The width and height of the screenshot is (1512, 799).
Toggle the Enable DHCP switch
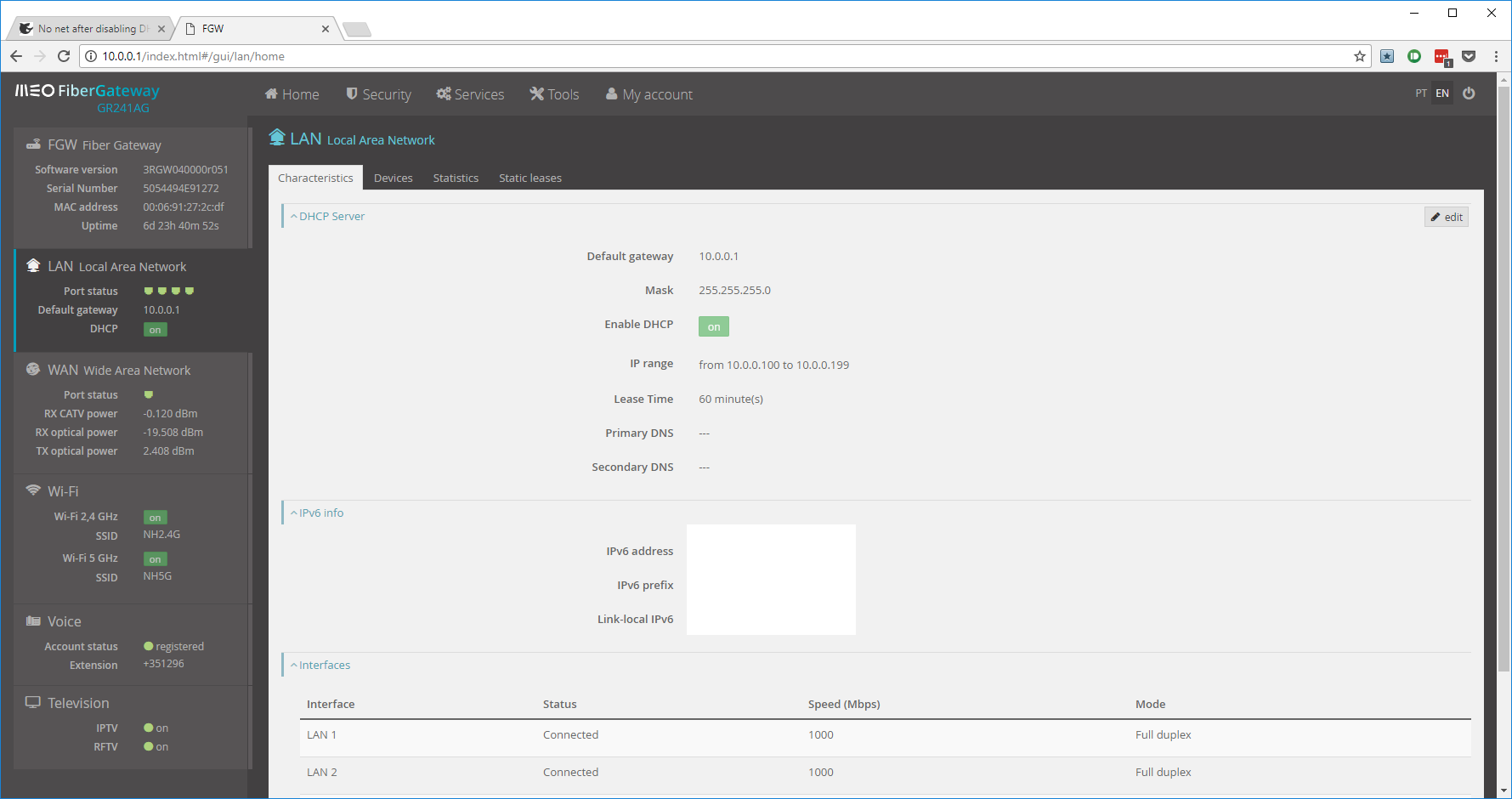713,326
